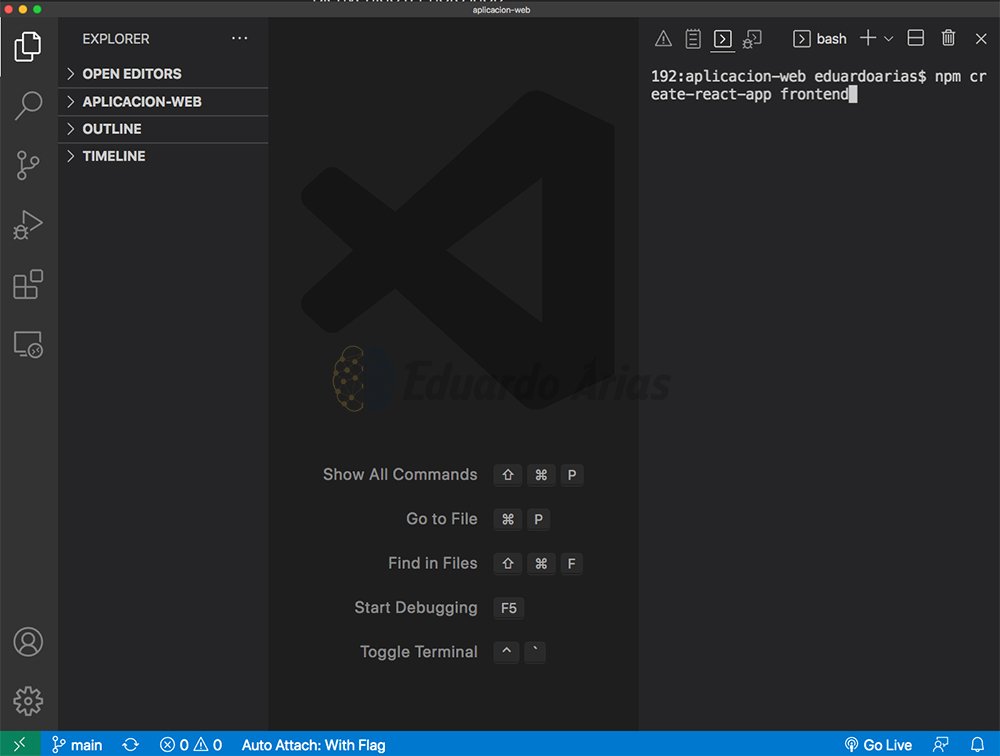Click the Find in Files shortcut hint
This screenshot has width=1000, height=756.
485,563
